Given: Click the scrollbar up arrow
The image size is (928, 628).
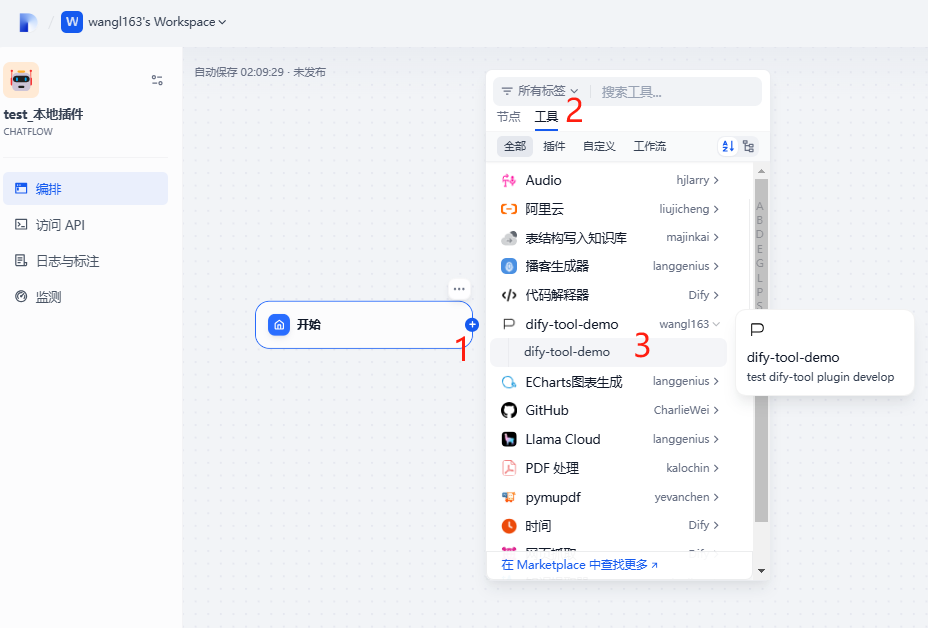Looking at the screenshot, I should 761,171.
